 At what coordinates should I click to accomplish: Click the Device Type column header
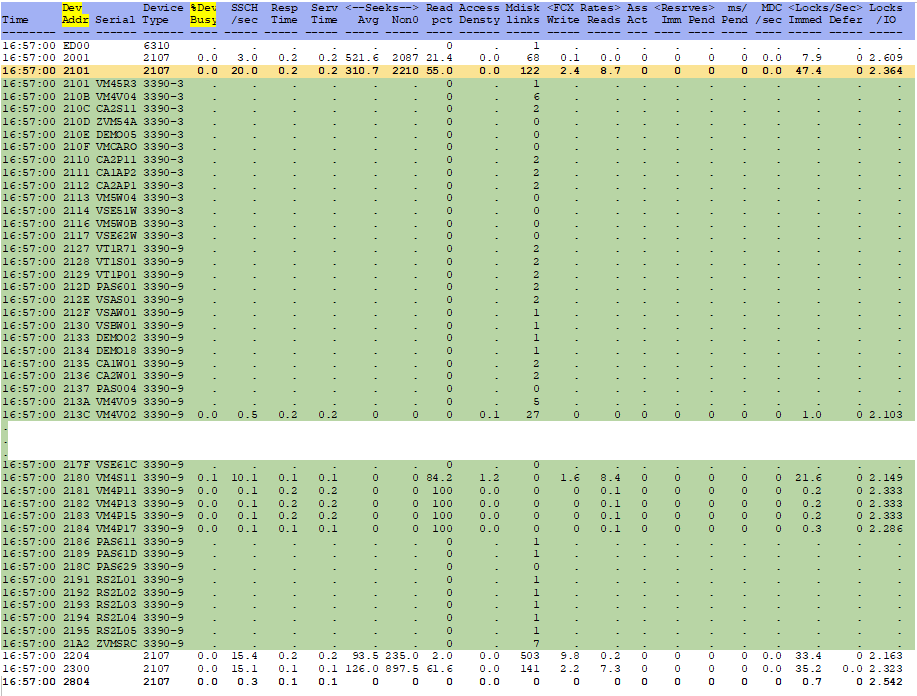pos(163,14)
